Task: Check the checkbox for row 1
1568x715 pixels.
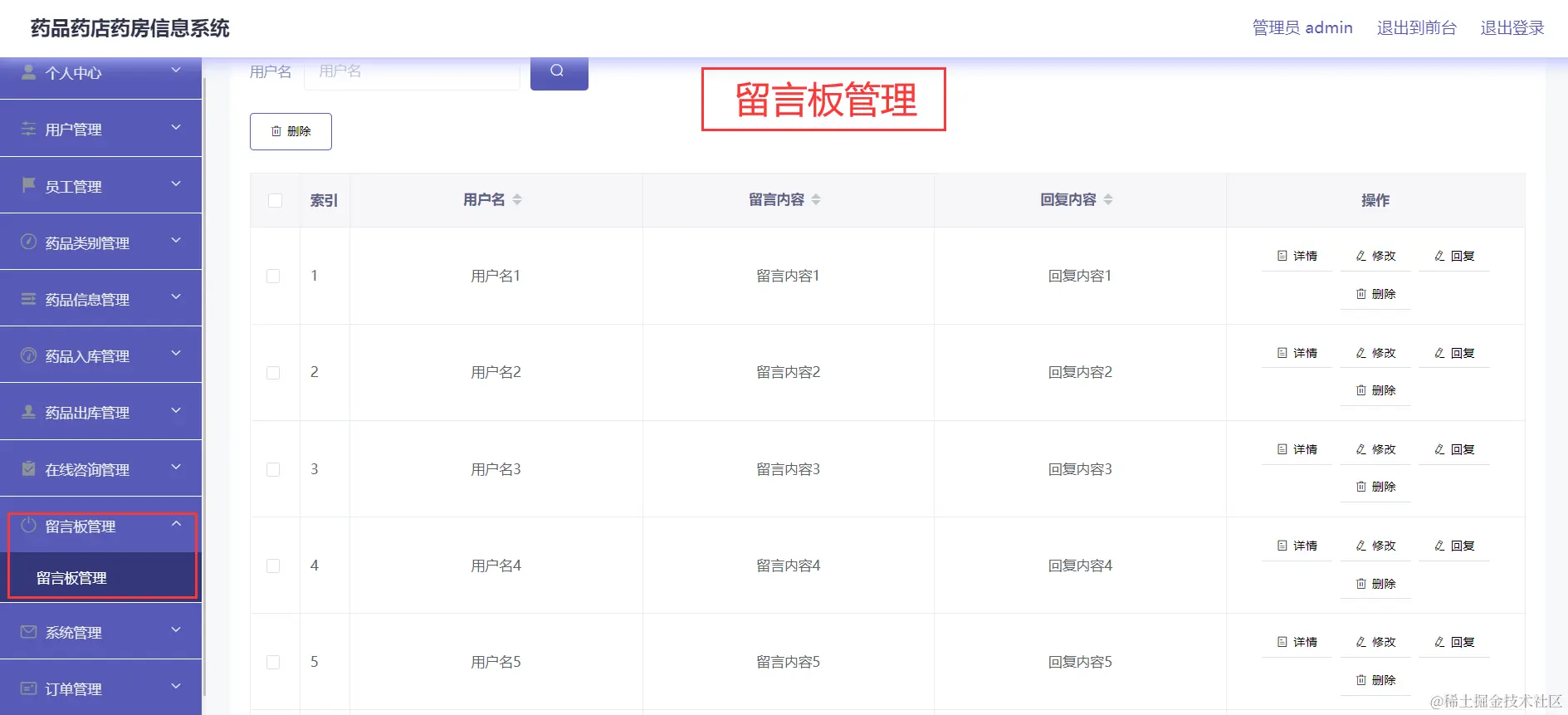Action: click(273, 276)
